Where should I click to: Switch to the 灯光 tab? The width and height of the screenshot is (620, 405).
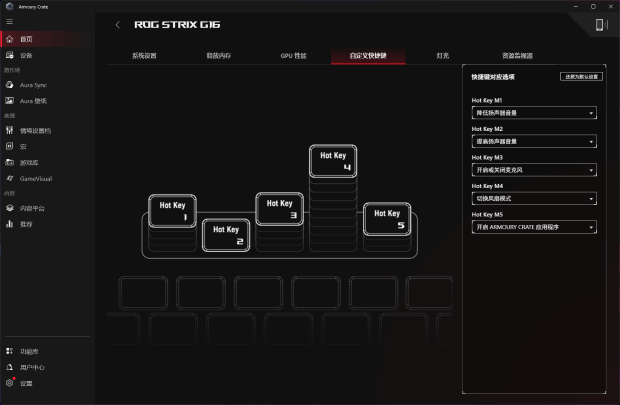(442, 56)
